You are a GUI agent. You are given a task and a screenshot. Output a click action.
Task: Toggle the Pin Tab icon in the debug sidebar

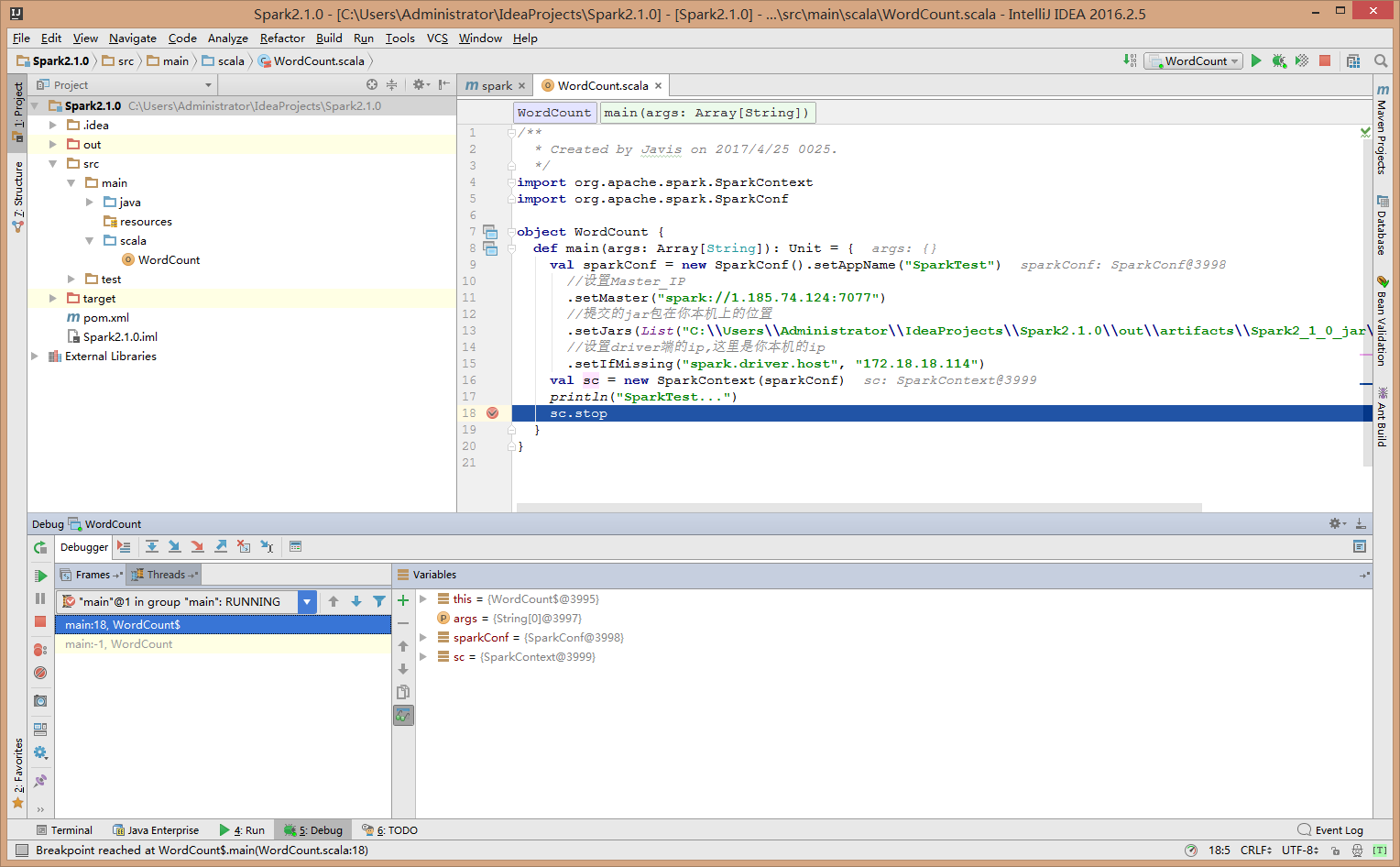(x=40, y=781)
